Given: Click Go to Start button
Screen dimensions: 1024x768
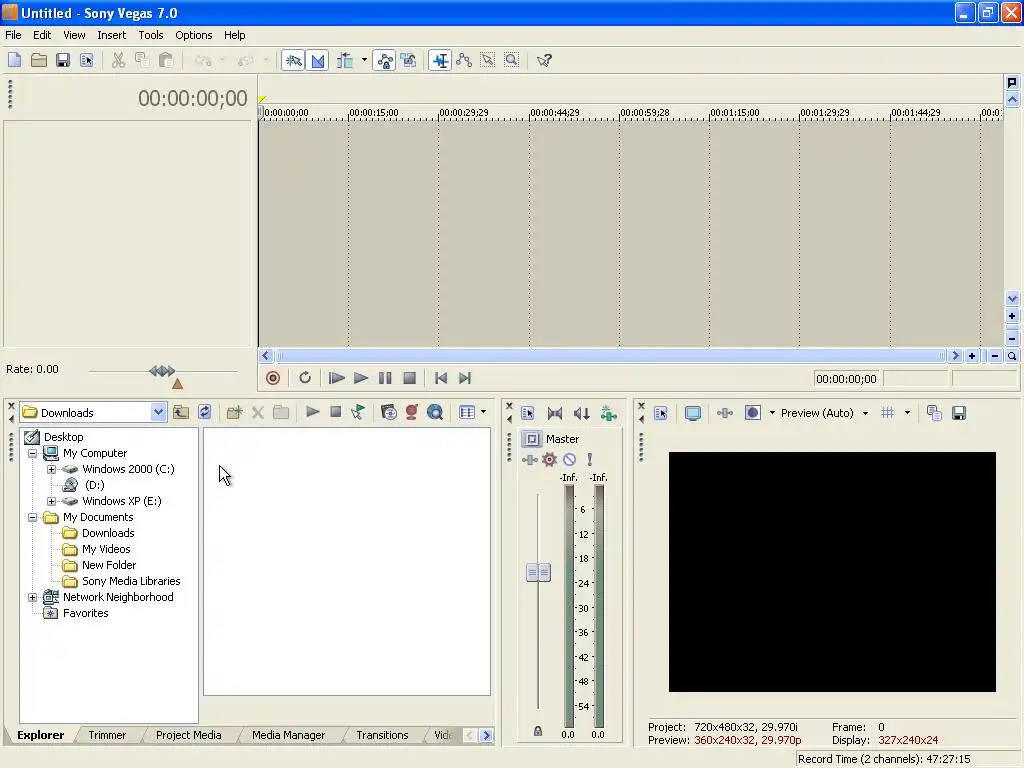Looking at the screenshot, I should (x=441, y=378).
